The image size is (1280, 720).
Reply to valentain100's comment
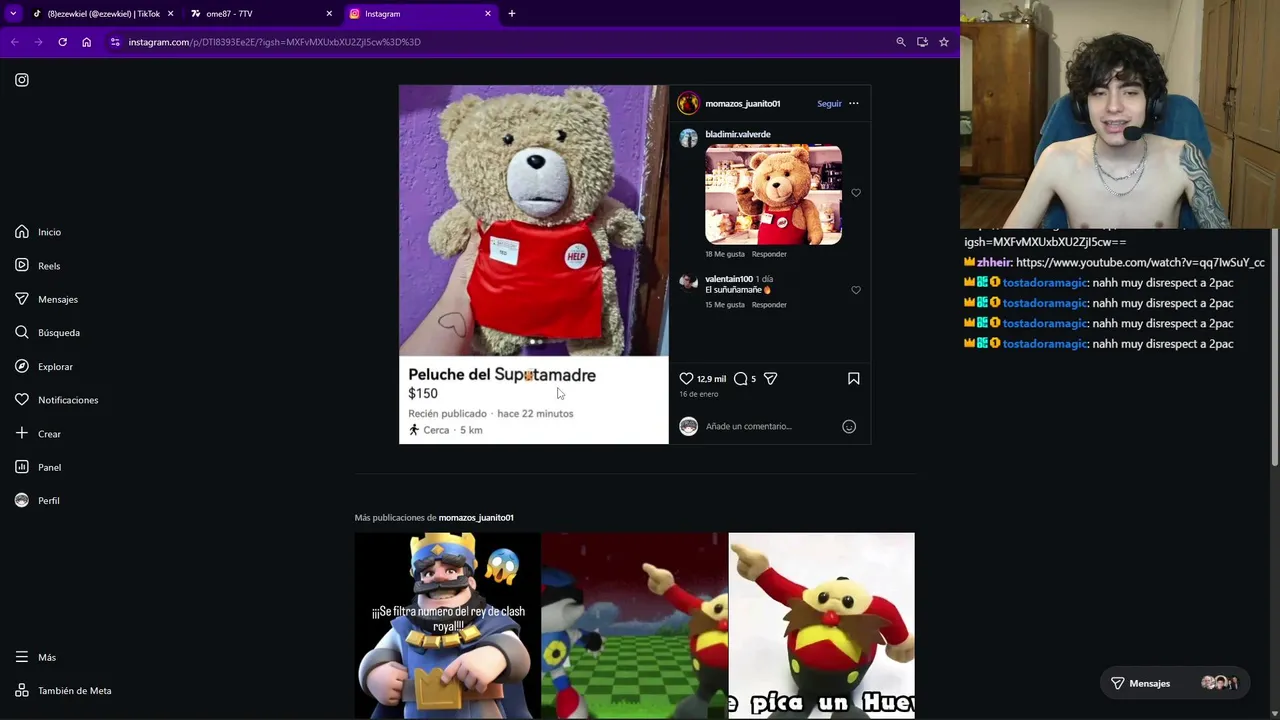point(769,305)
